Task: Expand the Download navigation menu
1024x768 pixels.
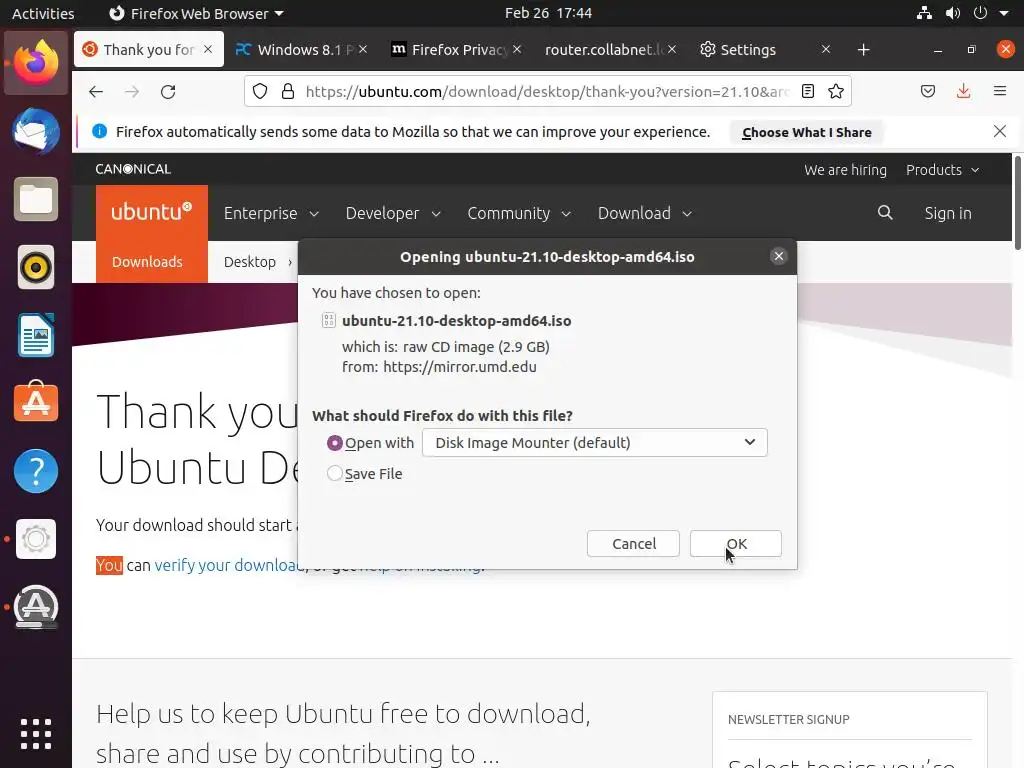Action: (x=645, y=214)
